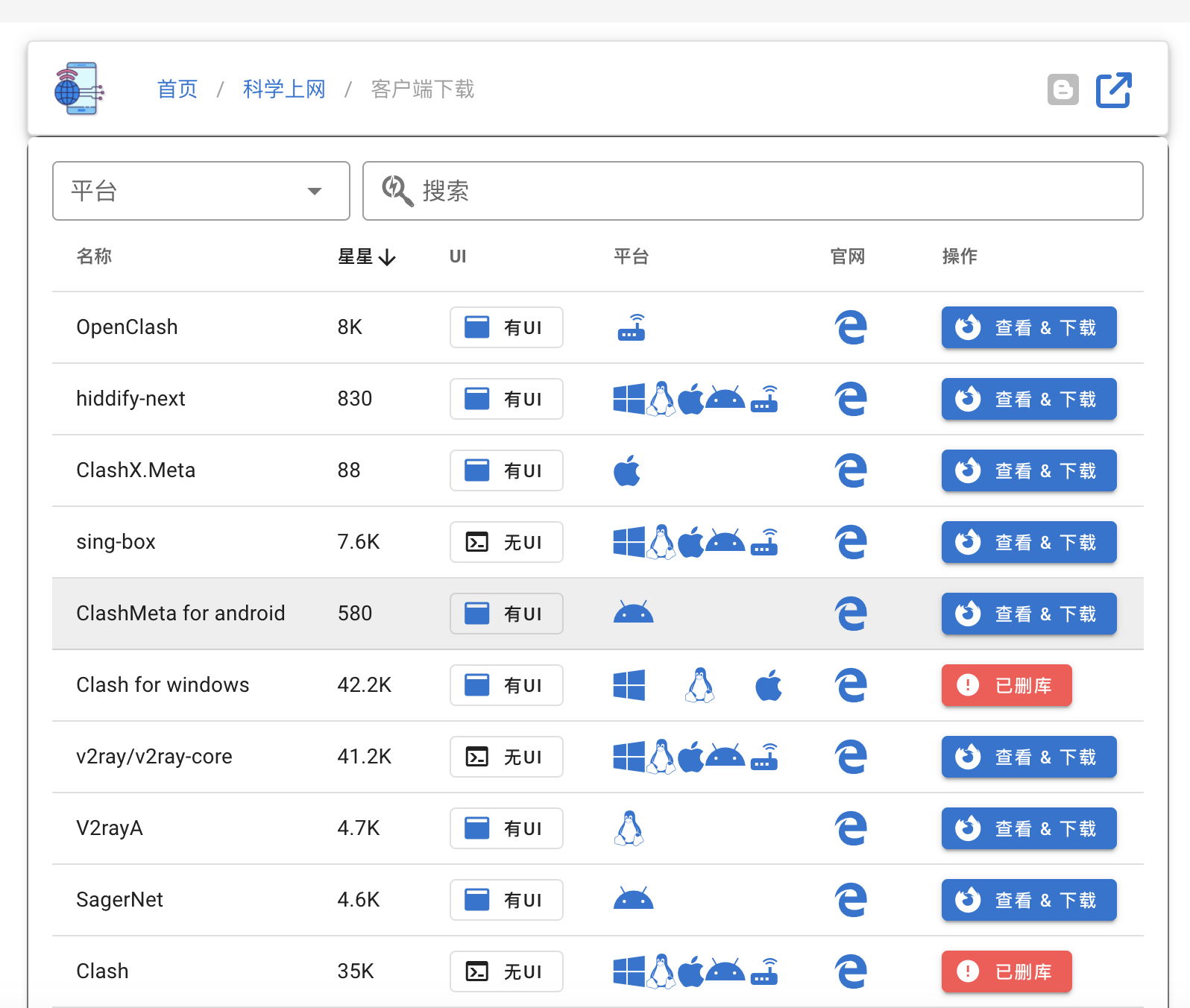This screenshot has height=1008, width=1190.
Task: Click sing-box Linux penguin icon
Action: click(661, 542)
